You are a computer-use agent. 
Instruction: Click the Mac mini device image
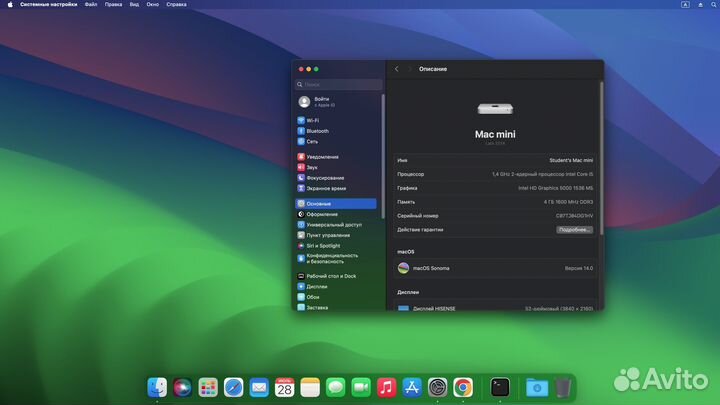point(495,109)
